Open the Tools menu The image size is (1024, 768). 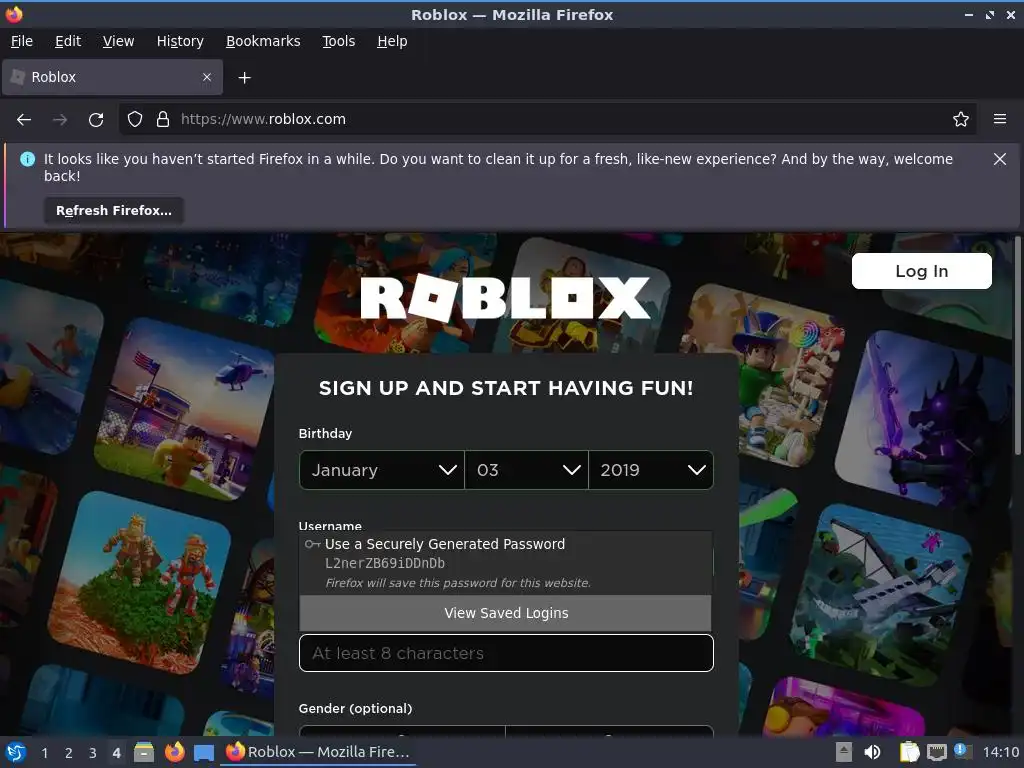(338, 41)
